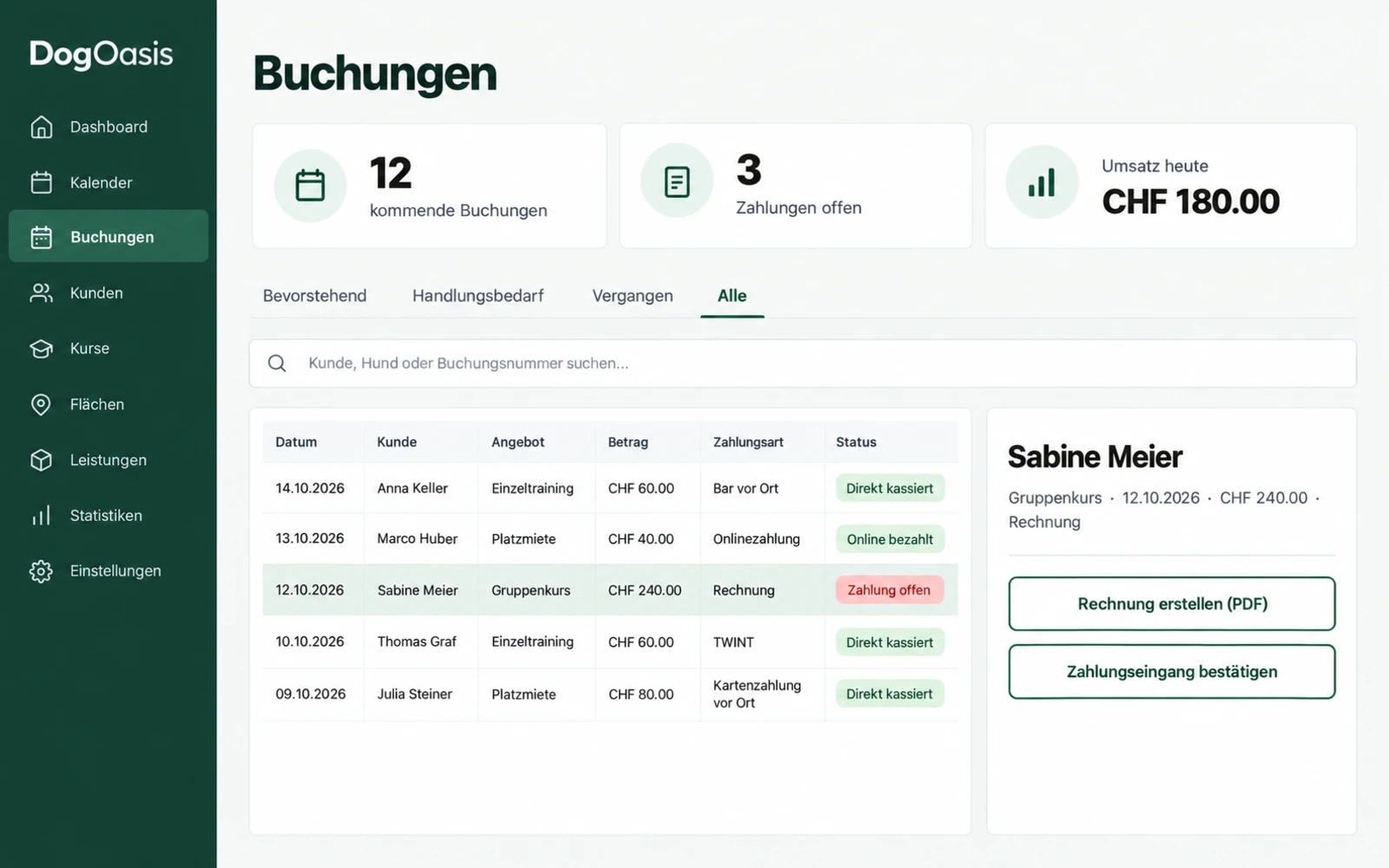This screenshot has height=868, width=1389.
Task: Click the CHF 180.00 Umsatz heute value
Action: 1190,201
